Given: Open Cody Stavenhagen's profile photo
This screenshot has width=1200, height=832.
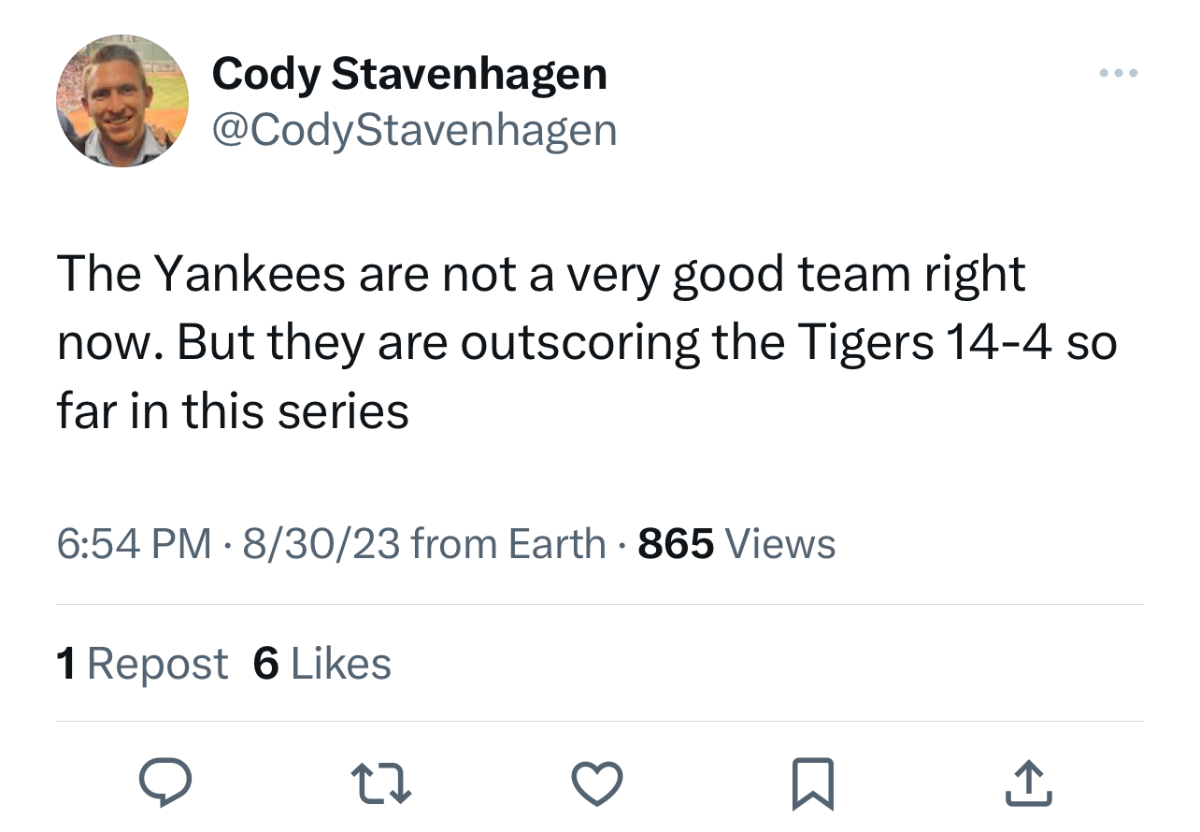Looking at the screenshot, I should pos(122,100).
